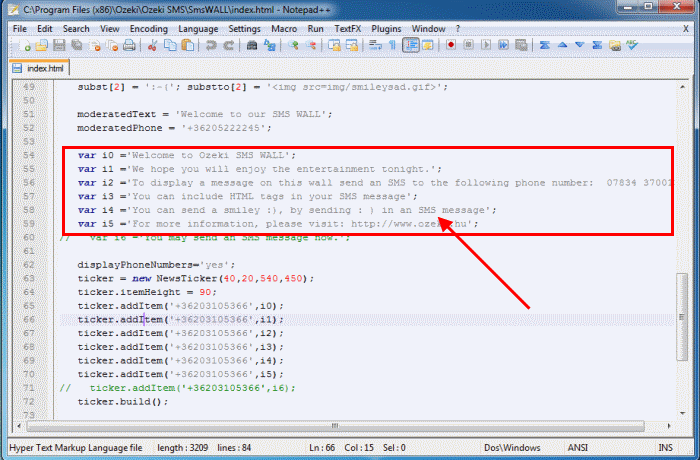
Task: Zoom out using the magnifier minus icon
Action: [x=311, y=46]
